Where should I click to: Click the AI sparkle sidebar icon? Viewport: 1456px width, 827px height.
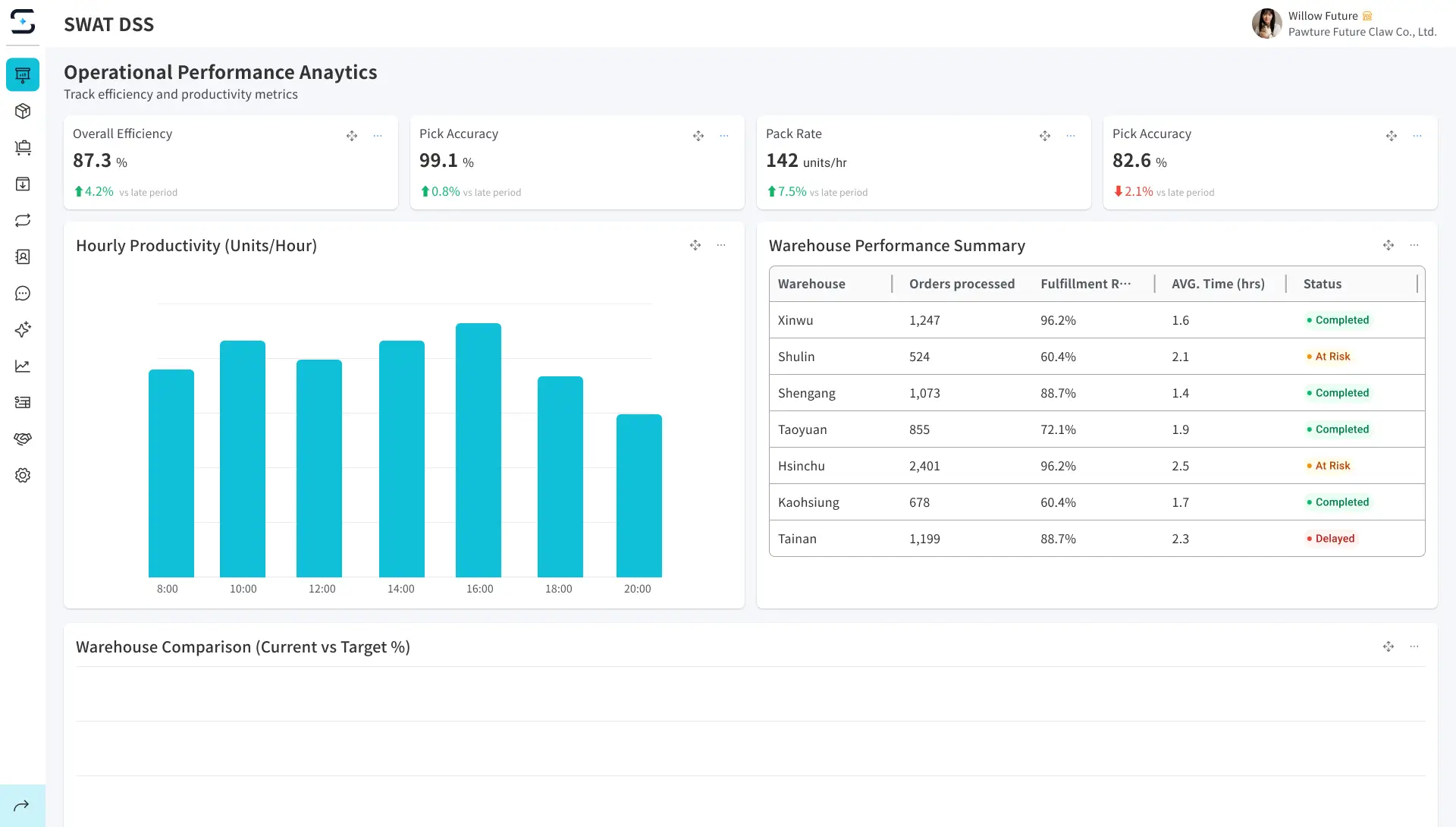[23, 330]
